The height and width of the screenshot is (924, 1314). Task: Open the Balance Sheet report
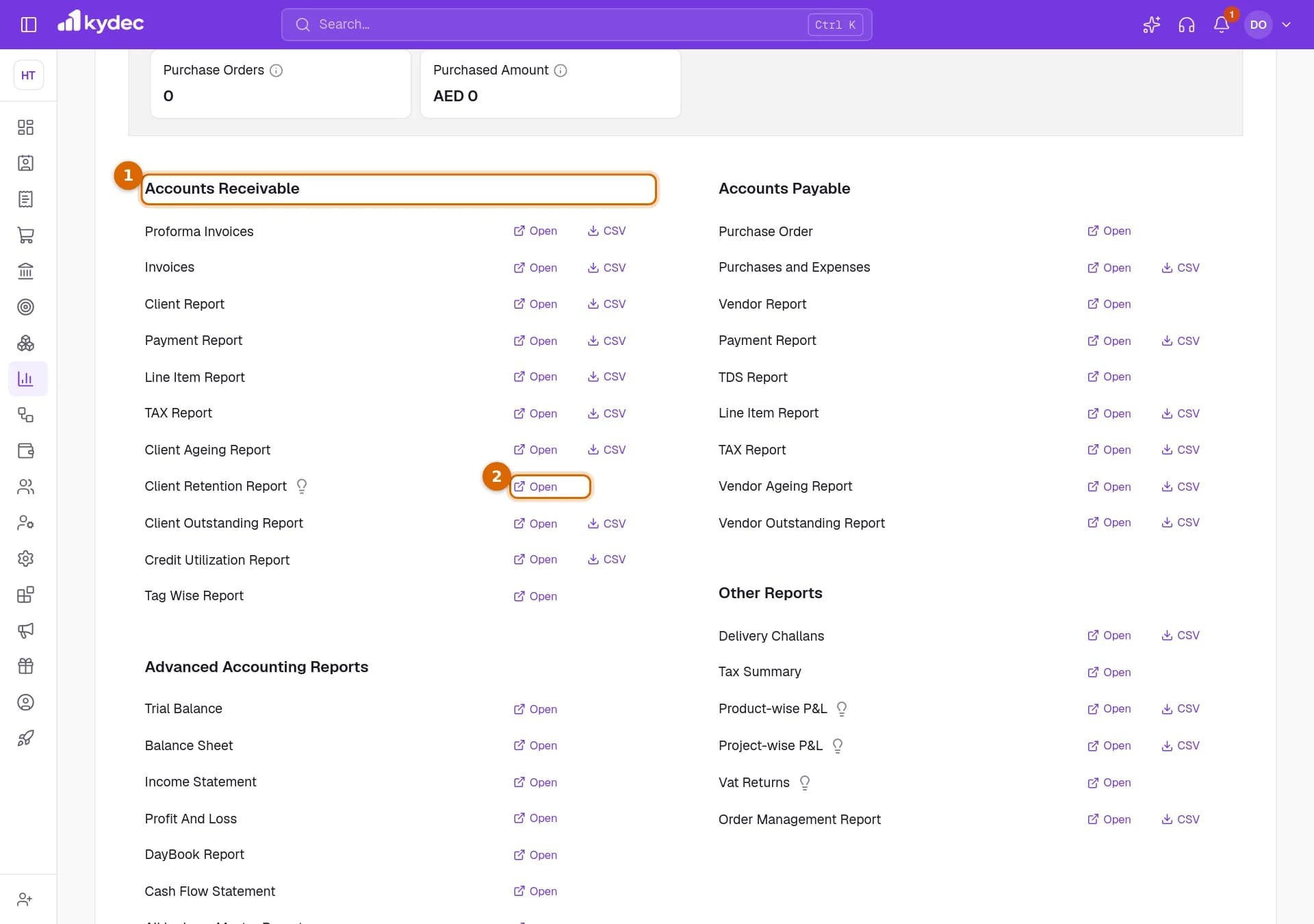535,745
